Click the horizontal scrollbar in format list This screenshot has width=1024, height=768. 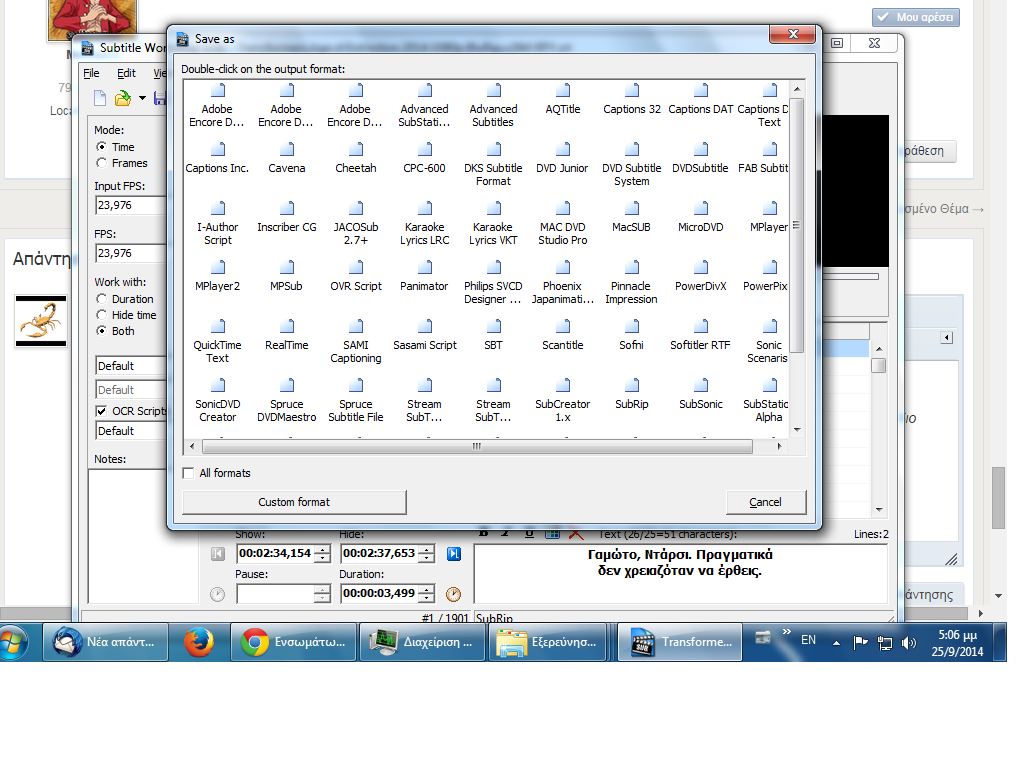pyautogui.click(x=477, y=447)
